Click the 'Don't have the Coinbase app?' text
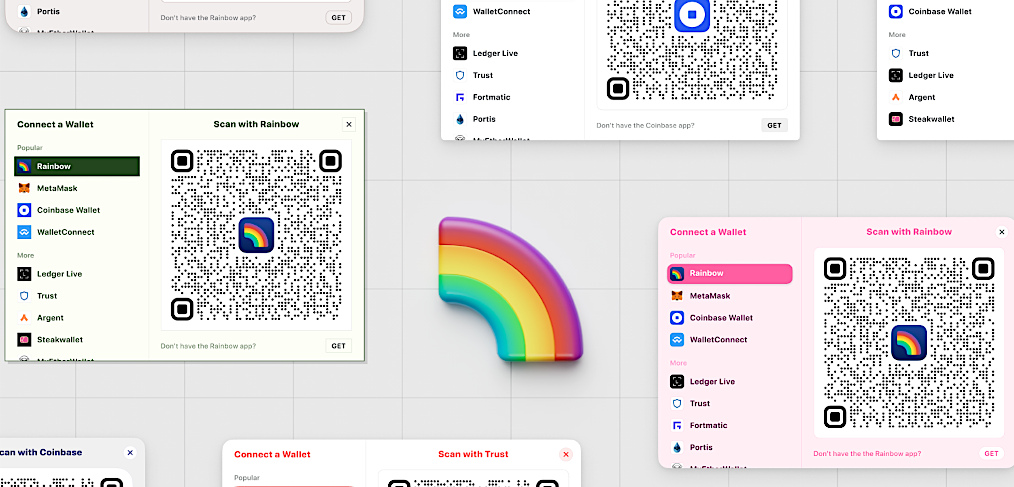Image resolution: width=1014 pixels, height=487 pixels. click(x=645, y=125)
